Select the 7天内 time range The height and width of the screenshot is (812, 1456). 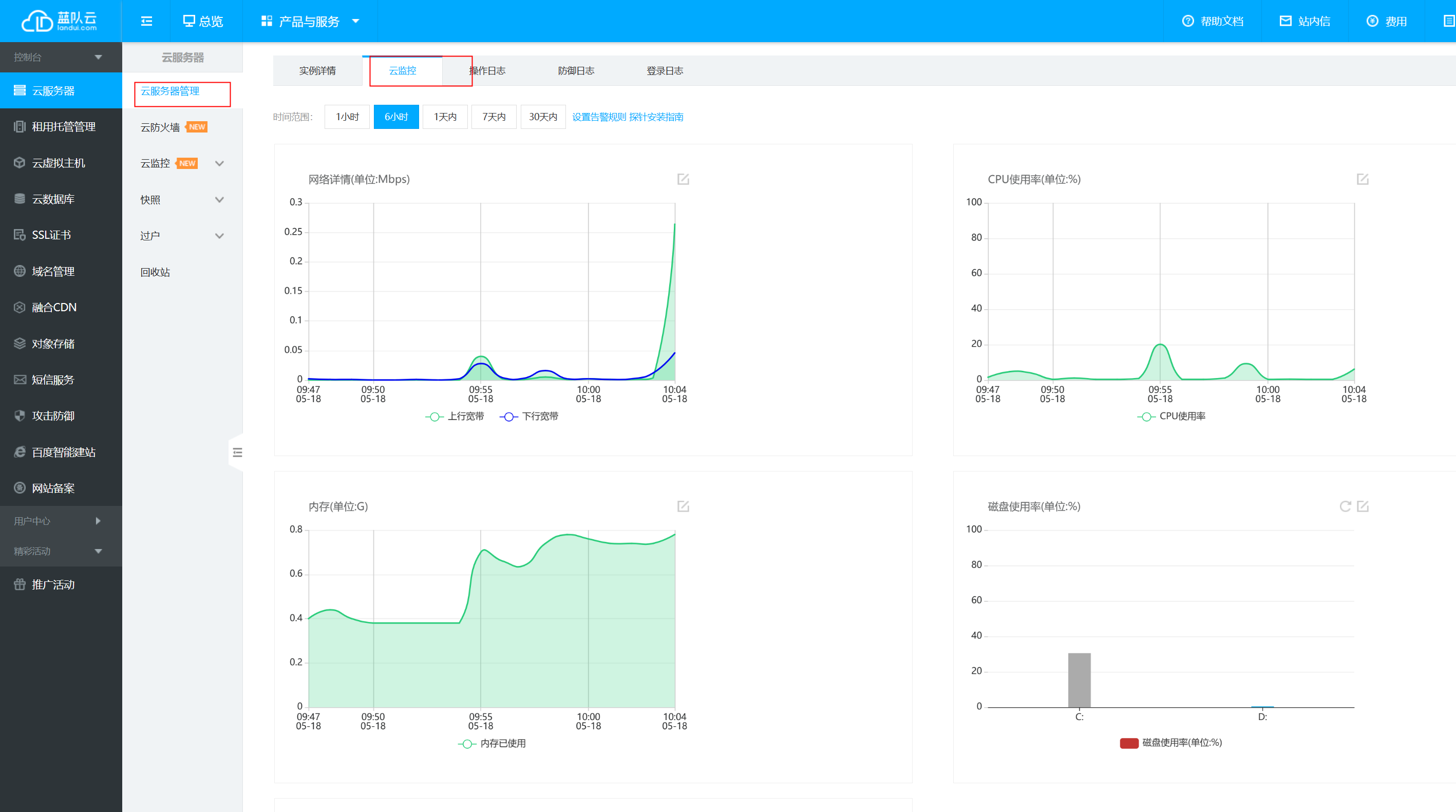494,117
